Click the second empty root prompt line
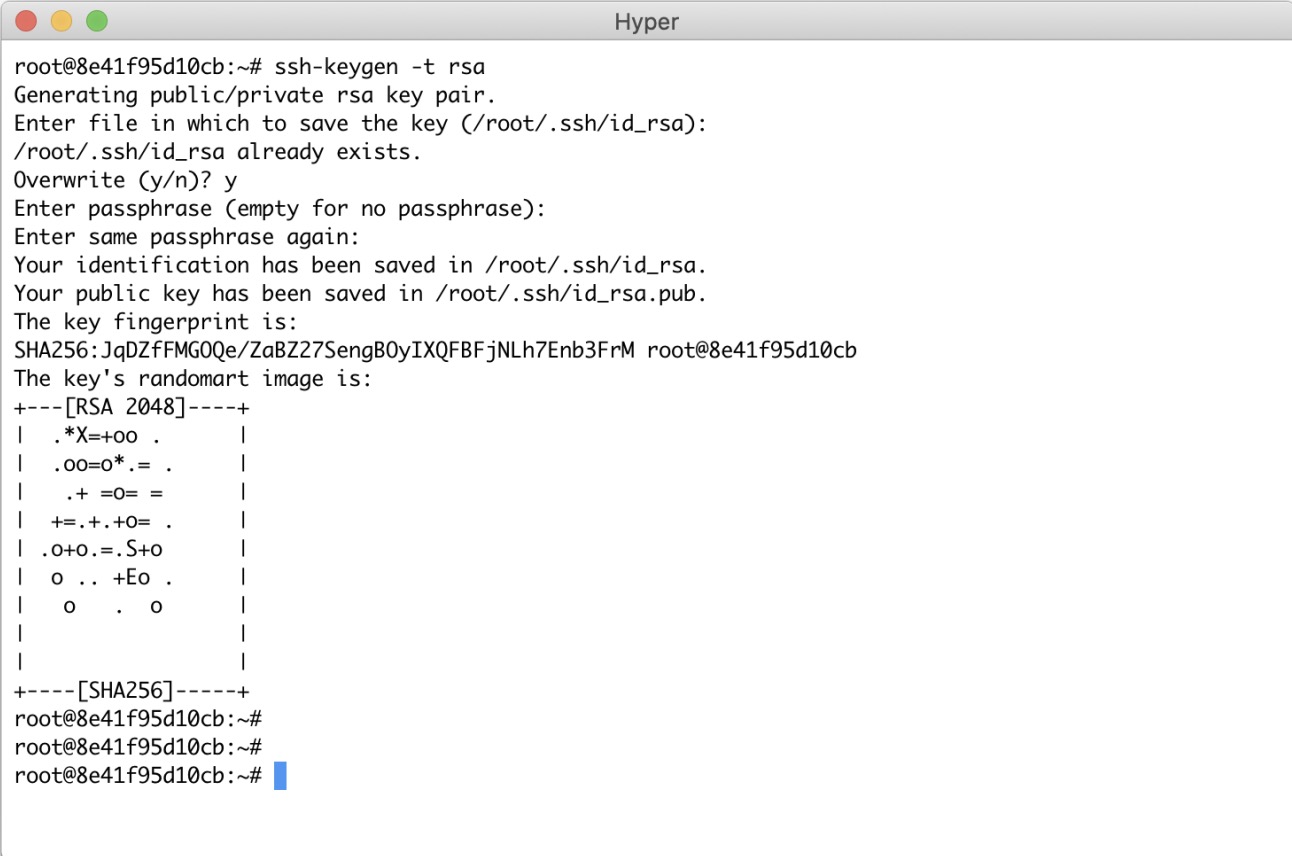This screenshot has width=1292, height=856. coord(138,747)
